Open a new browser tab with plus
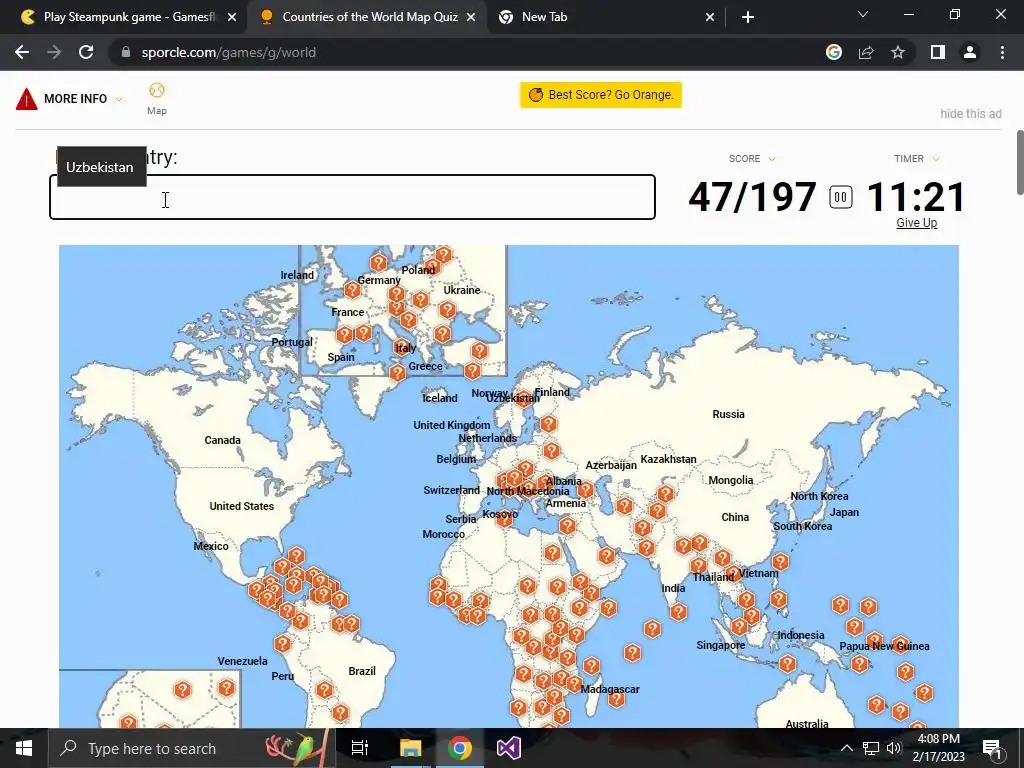 click(748, 18)
